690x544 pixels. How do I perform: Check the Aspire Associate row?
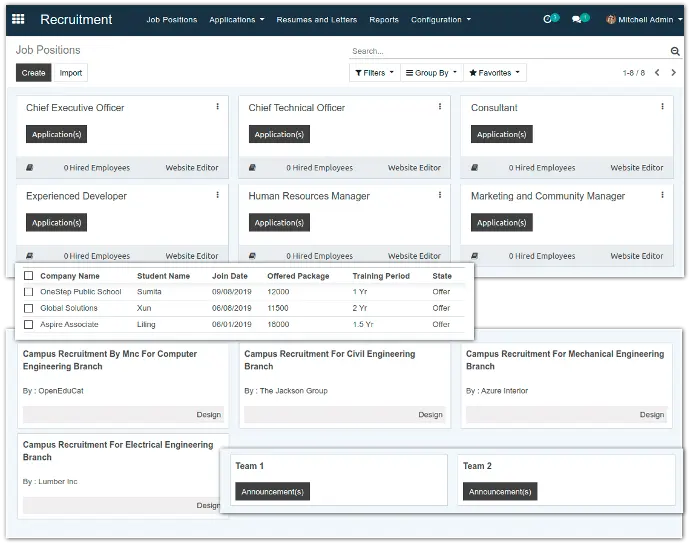[29, 324]
